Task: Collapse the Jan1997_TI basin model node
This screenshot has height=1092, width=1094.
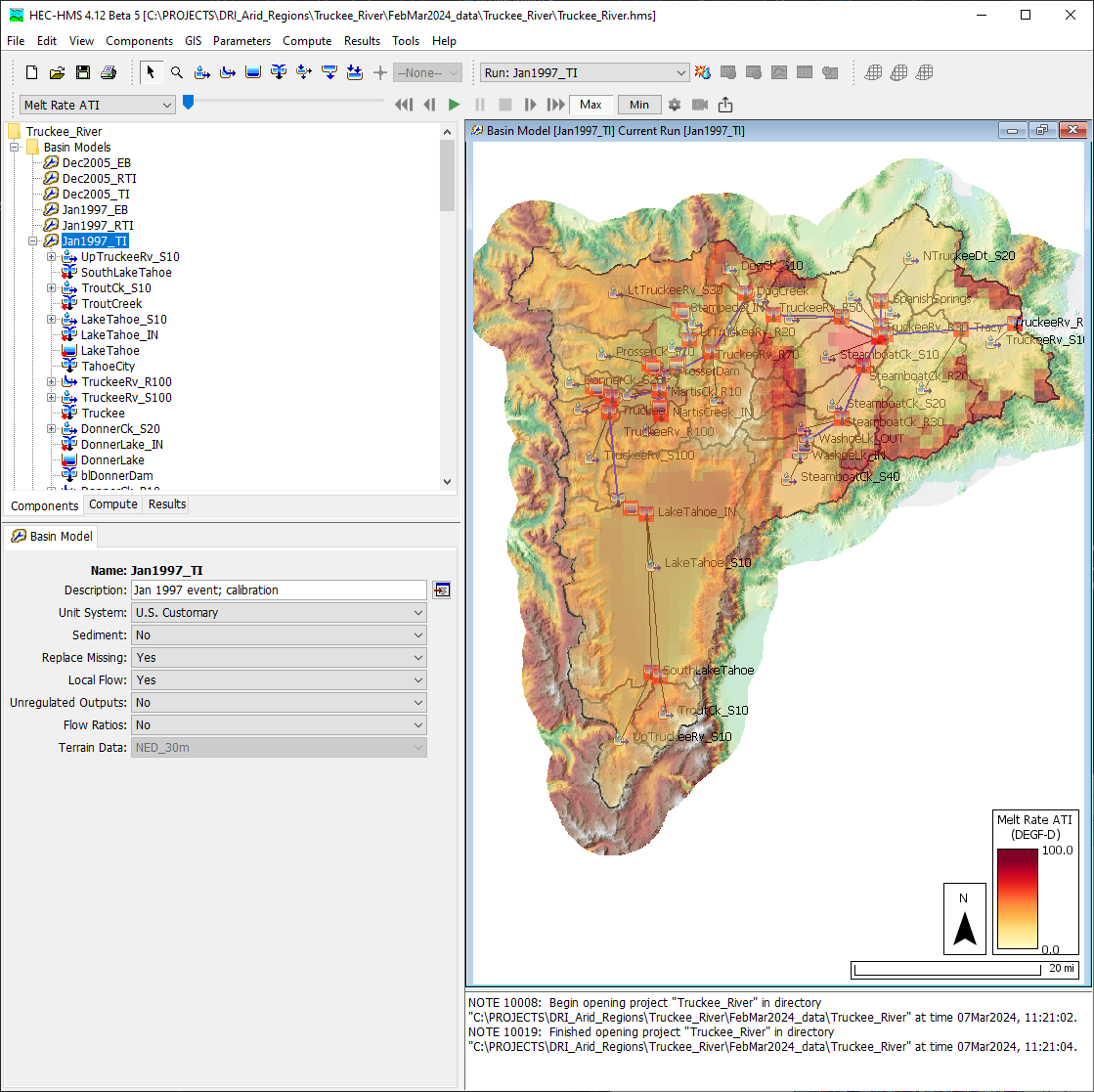Action: point(33,240)
